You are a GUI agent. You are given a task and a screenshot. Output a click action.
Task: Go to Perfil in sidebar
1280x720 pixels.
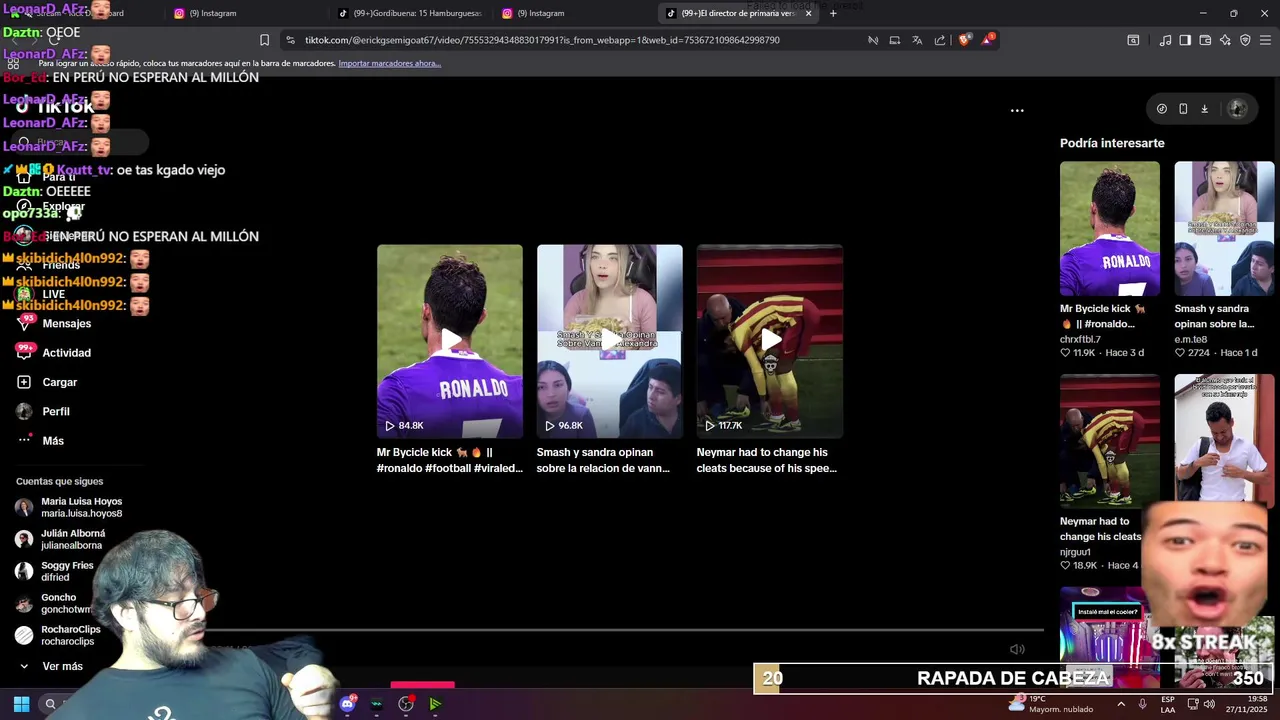[x=56, y=411]
